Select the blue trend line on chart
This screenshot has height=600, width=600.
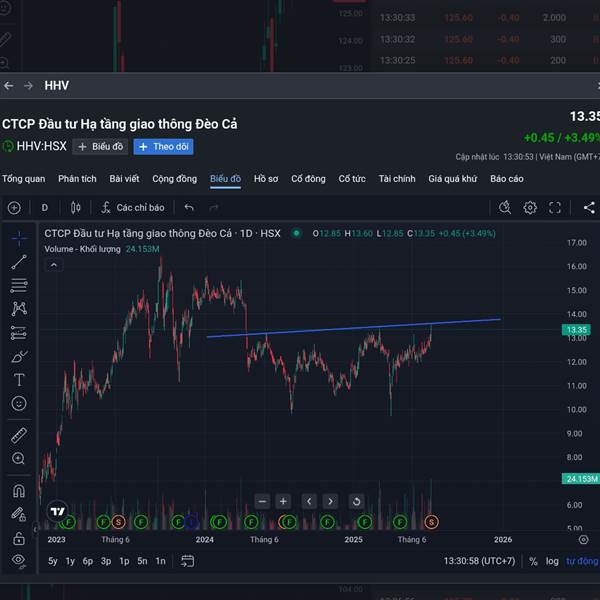point(354,328)
